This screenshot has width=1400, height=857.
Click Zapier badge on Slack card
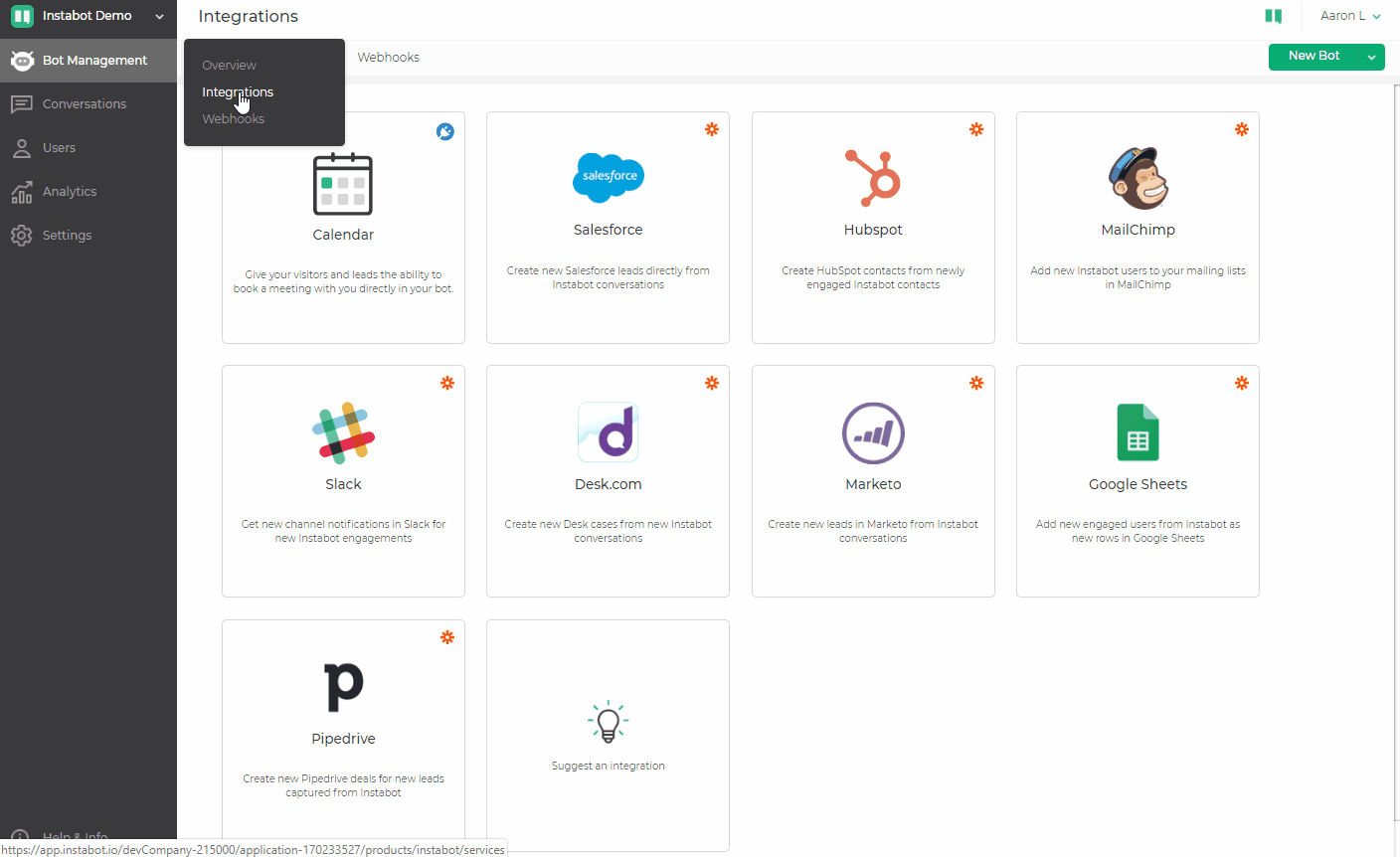447,383
